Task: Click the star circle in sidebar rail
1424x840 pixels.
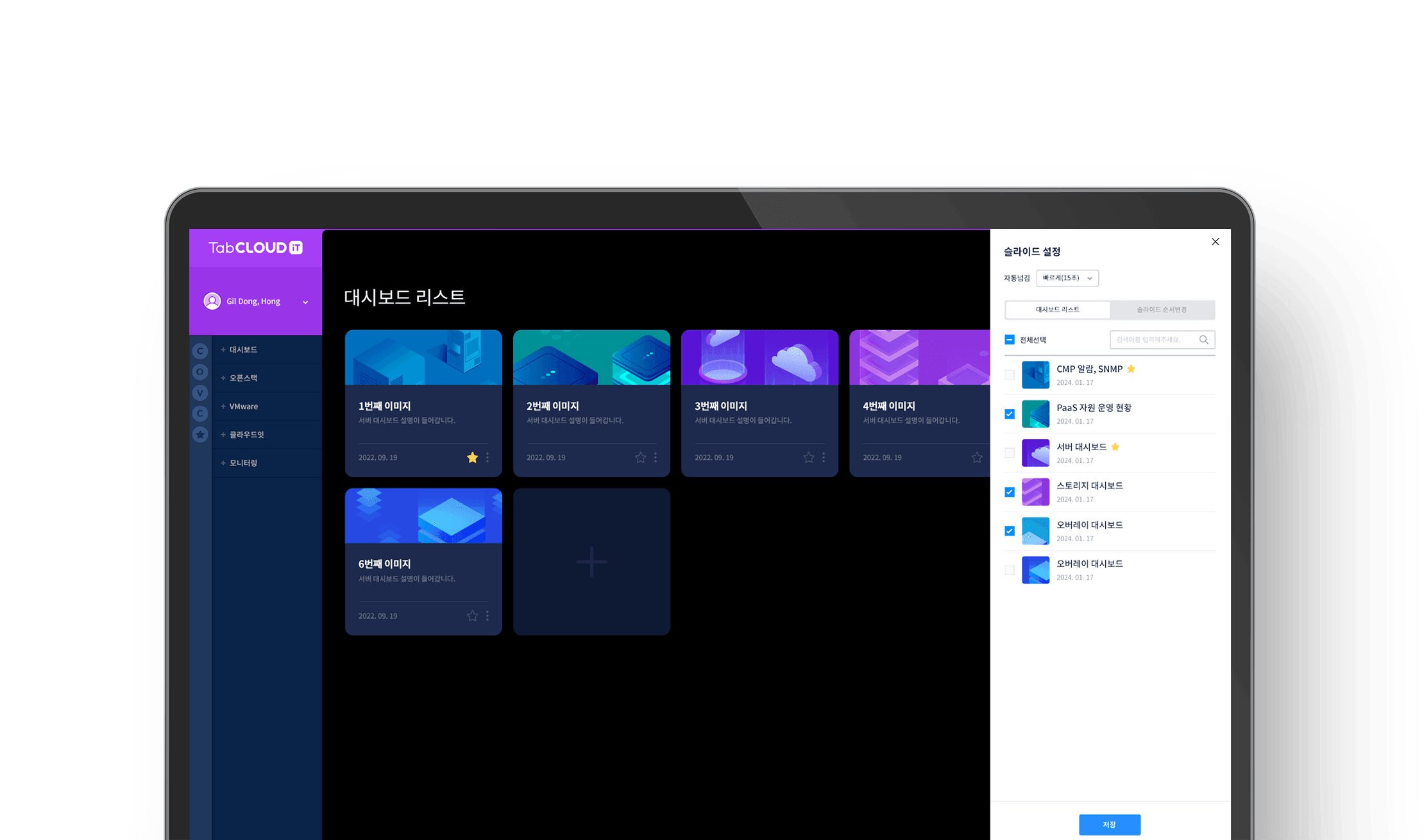Action: click(x=200, y=435)
